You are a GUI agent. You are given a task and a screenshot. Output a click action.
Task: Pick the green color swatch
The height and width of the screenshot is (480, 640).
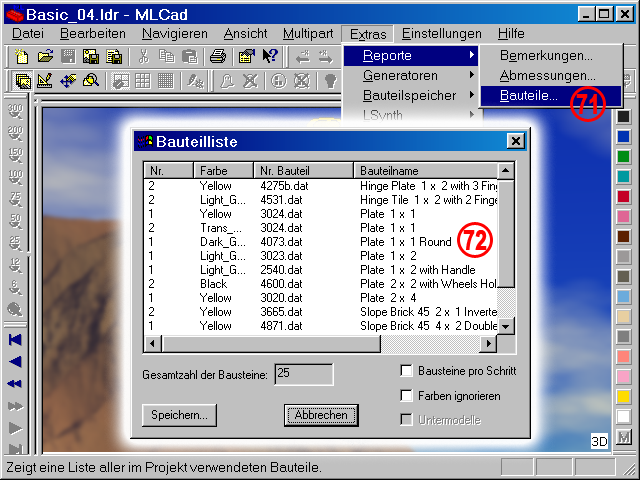623,157
